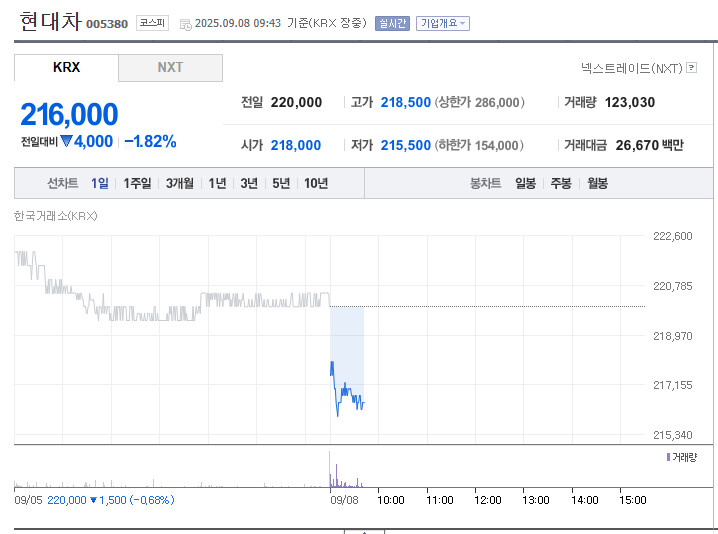Click the volume value 123,030
This screenshot has height=534, width=718.
pos(630,102)
